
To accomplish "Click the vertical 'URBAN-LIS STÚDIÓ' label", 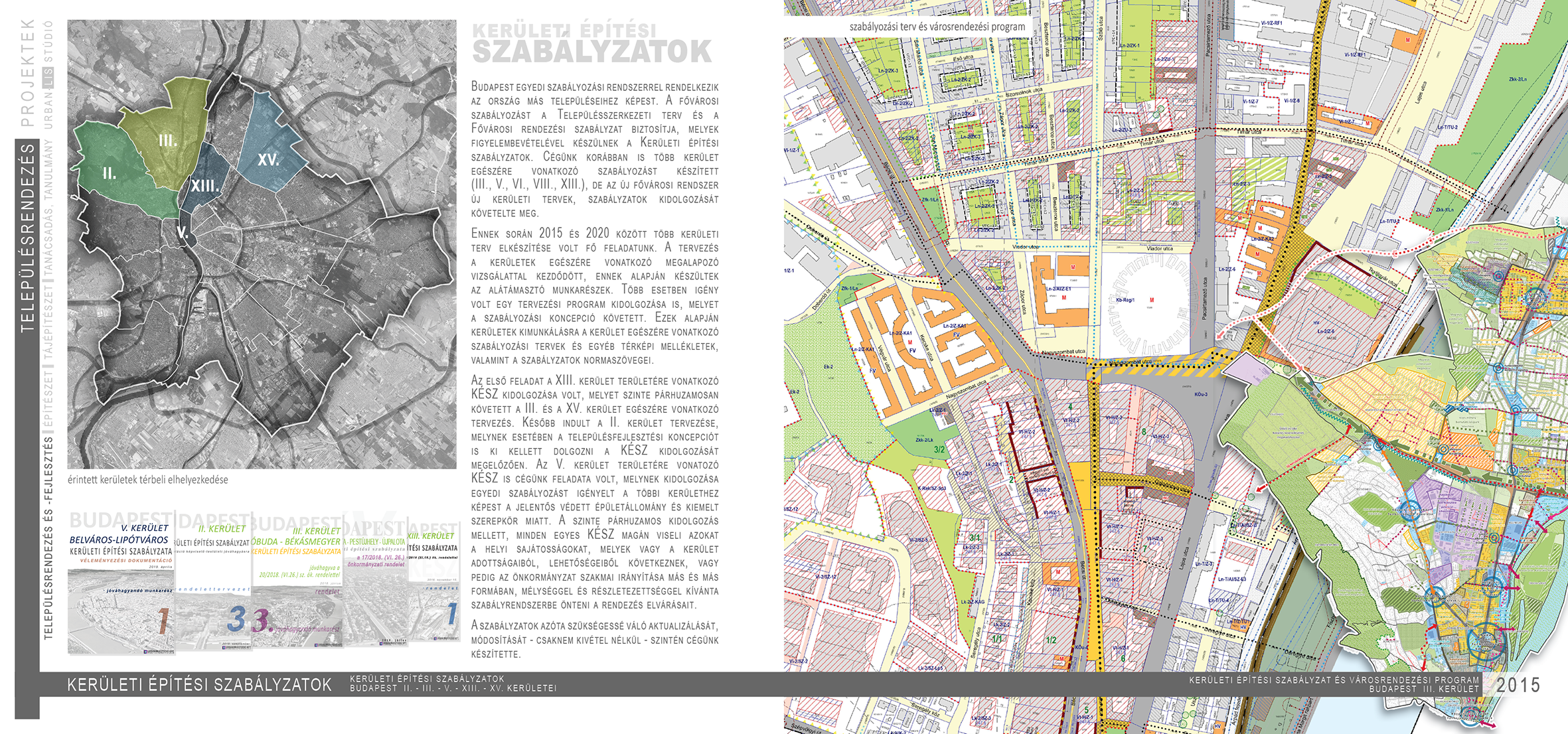I will pyautogui.click(x=48, y=74).
